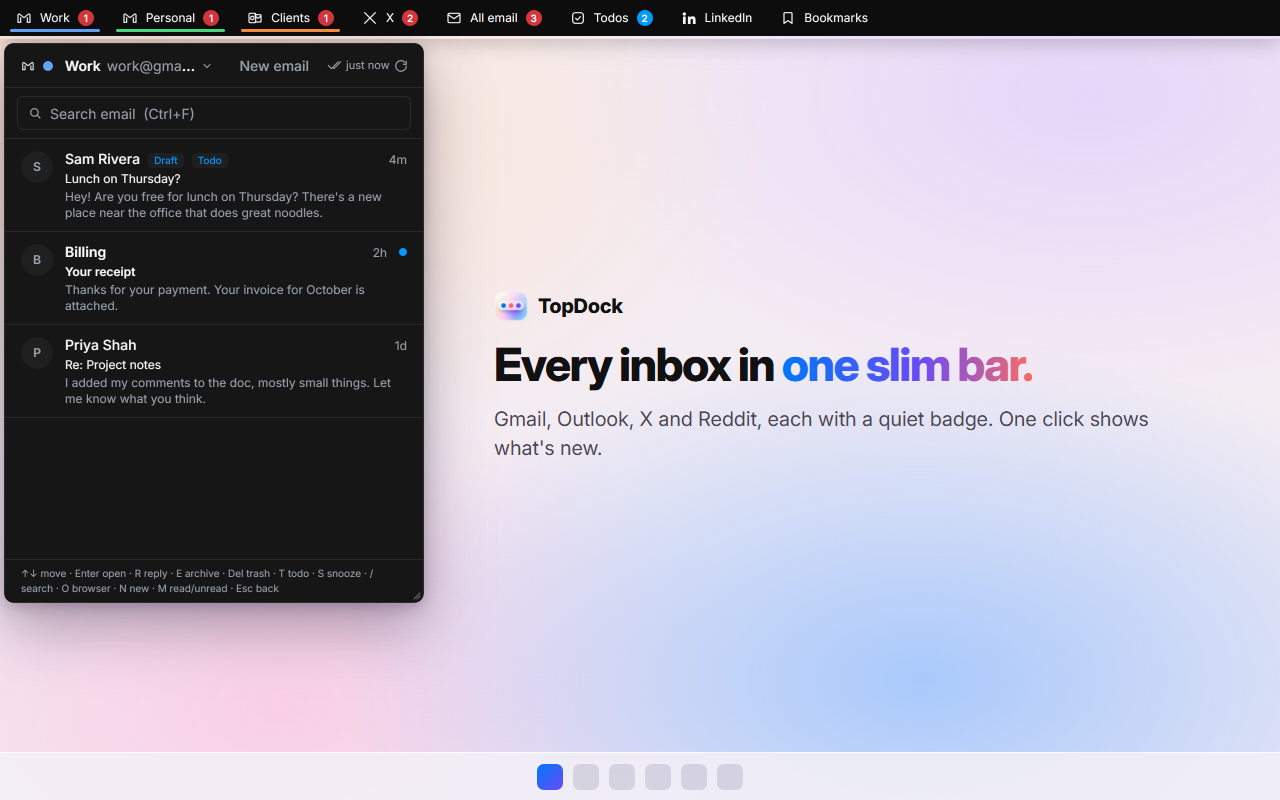1280x800 pixels.
Task: Click the refresh icon in panel header
Action: [401, 66]
